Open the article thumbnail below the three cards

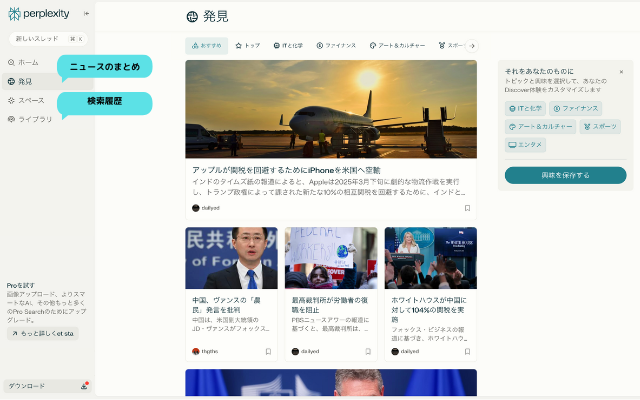point(331,382)
